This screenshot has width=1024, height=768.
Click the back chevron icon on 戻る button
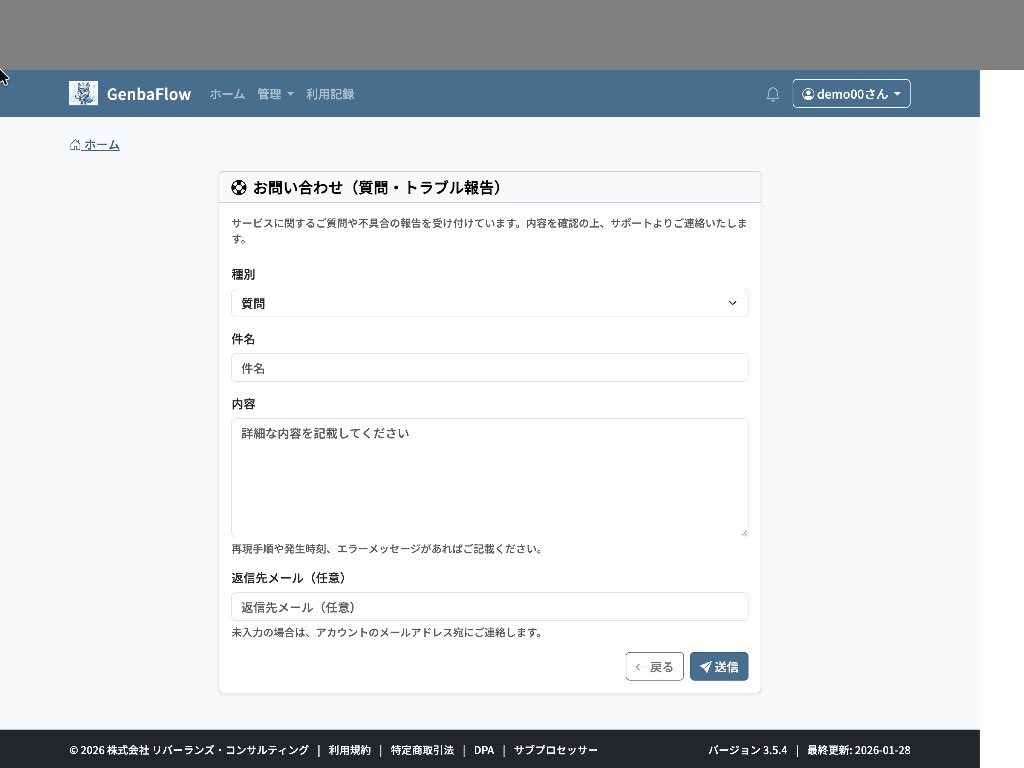[x=640, y=666]
